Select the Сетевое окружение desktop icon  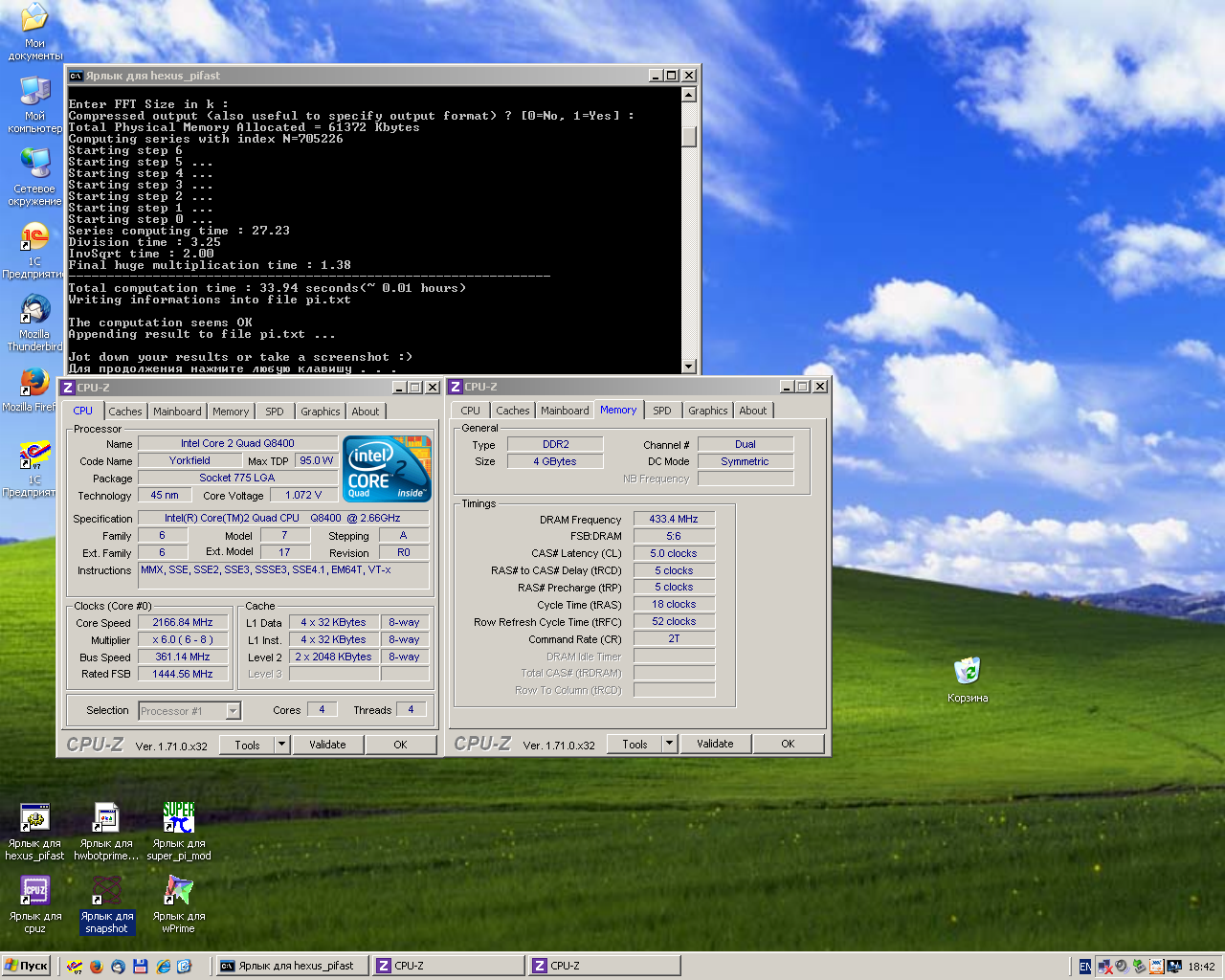pyautogui.click(x=34, y=177)
